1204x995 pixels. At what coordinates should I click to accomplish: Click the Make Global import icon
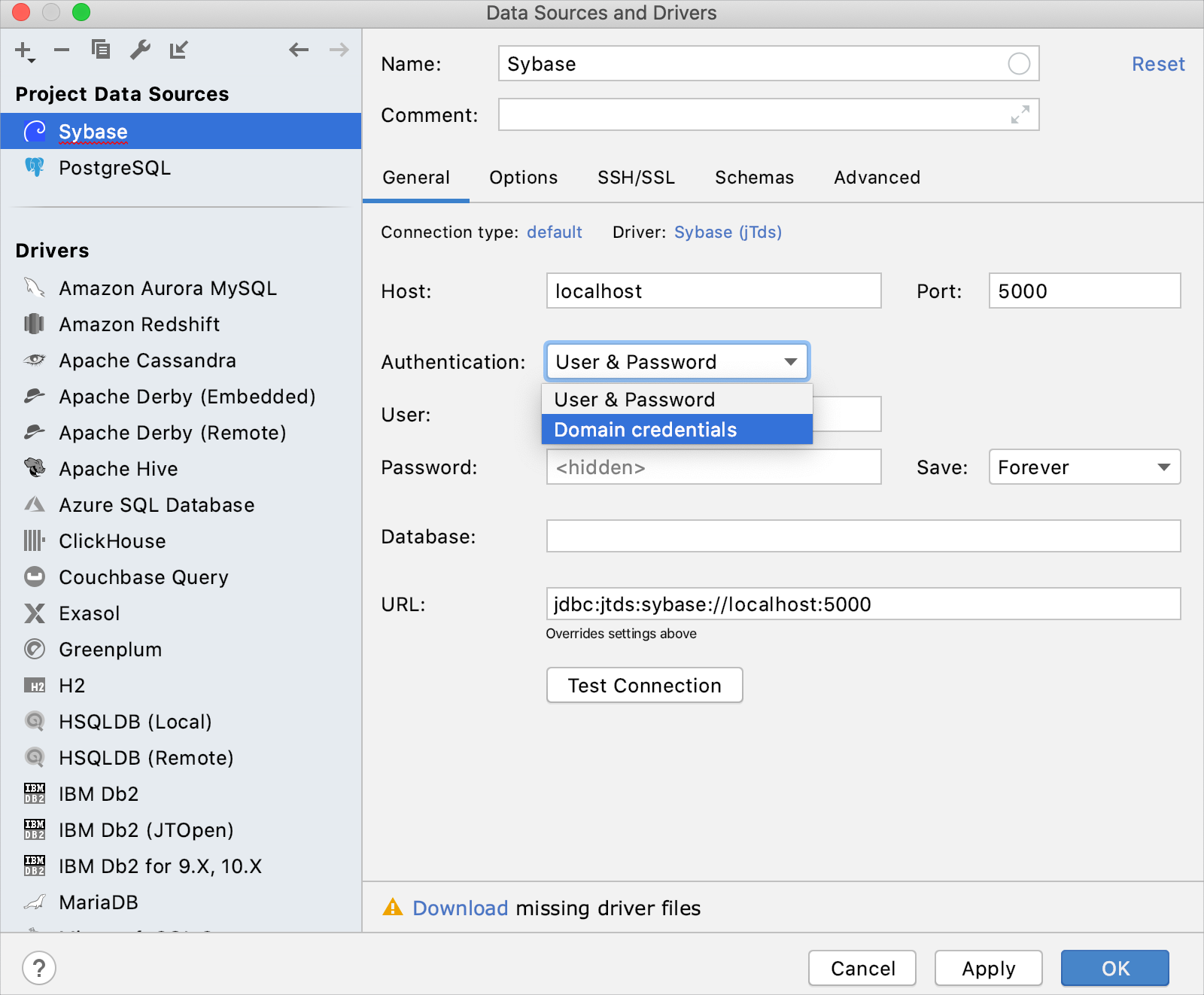click(178, 50)
